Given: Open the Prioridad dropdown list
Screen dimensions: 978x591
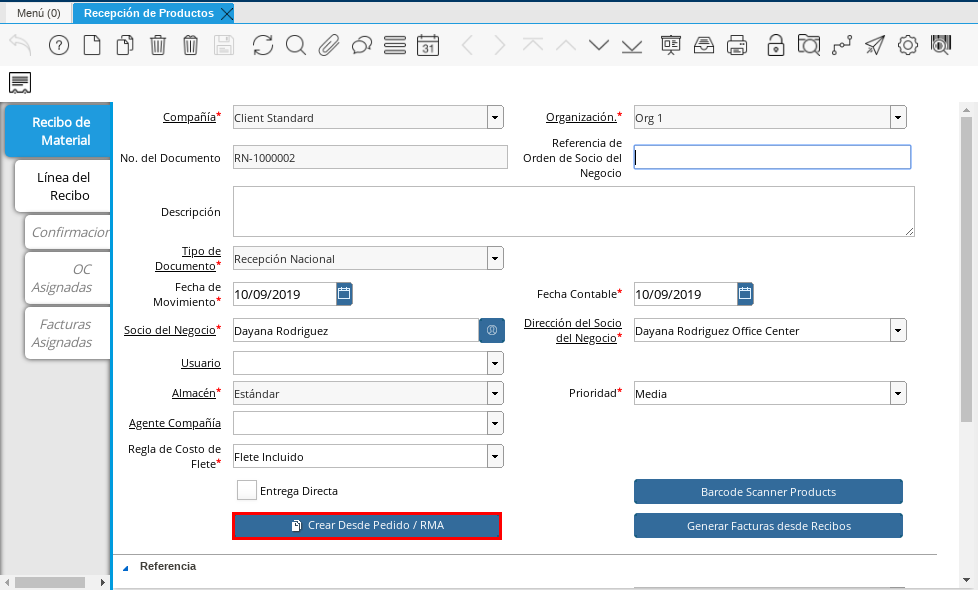Looking at the screenshot, I should click(898, 393).
